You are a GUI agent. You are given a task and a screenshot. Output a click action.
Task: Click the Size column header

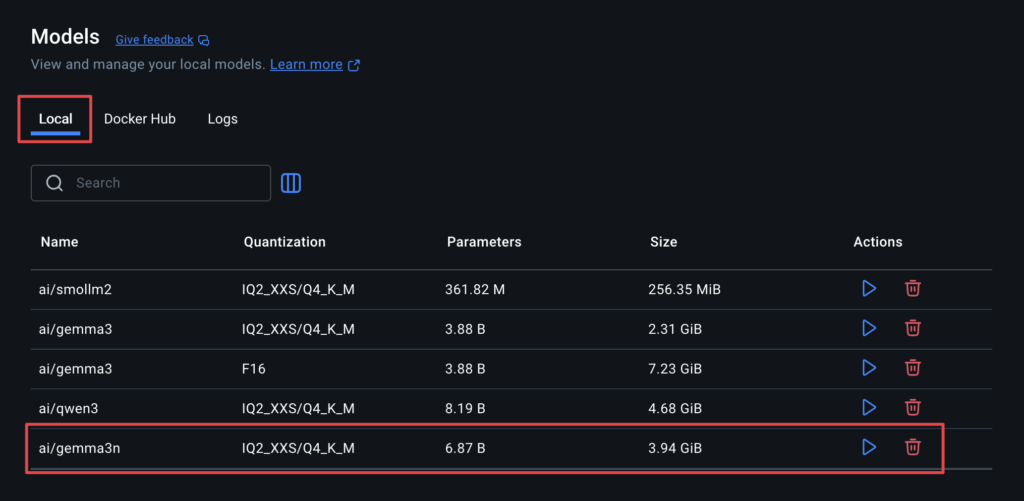(664, 242)
